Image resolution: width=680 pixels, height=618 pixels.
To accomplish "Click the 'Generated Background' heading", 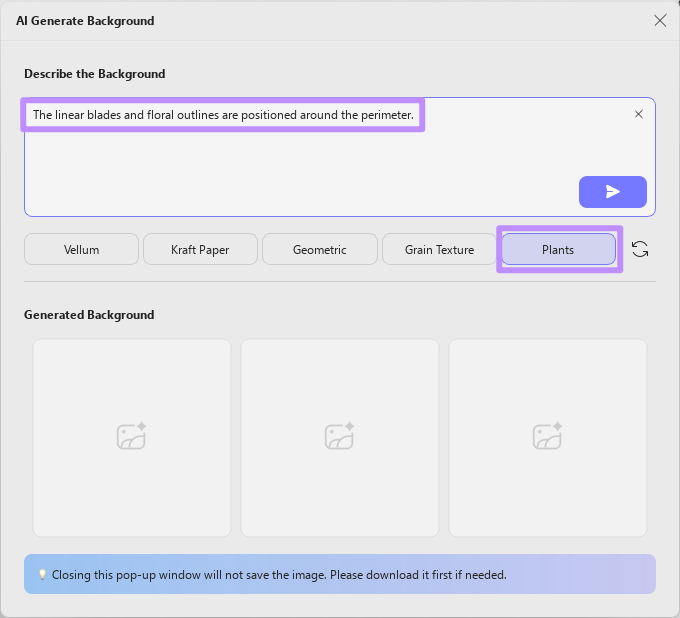I will [89, 314].
